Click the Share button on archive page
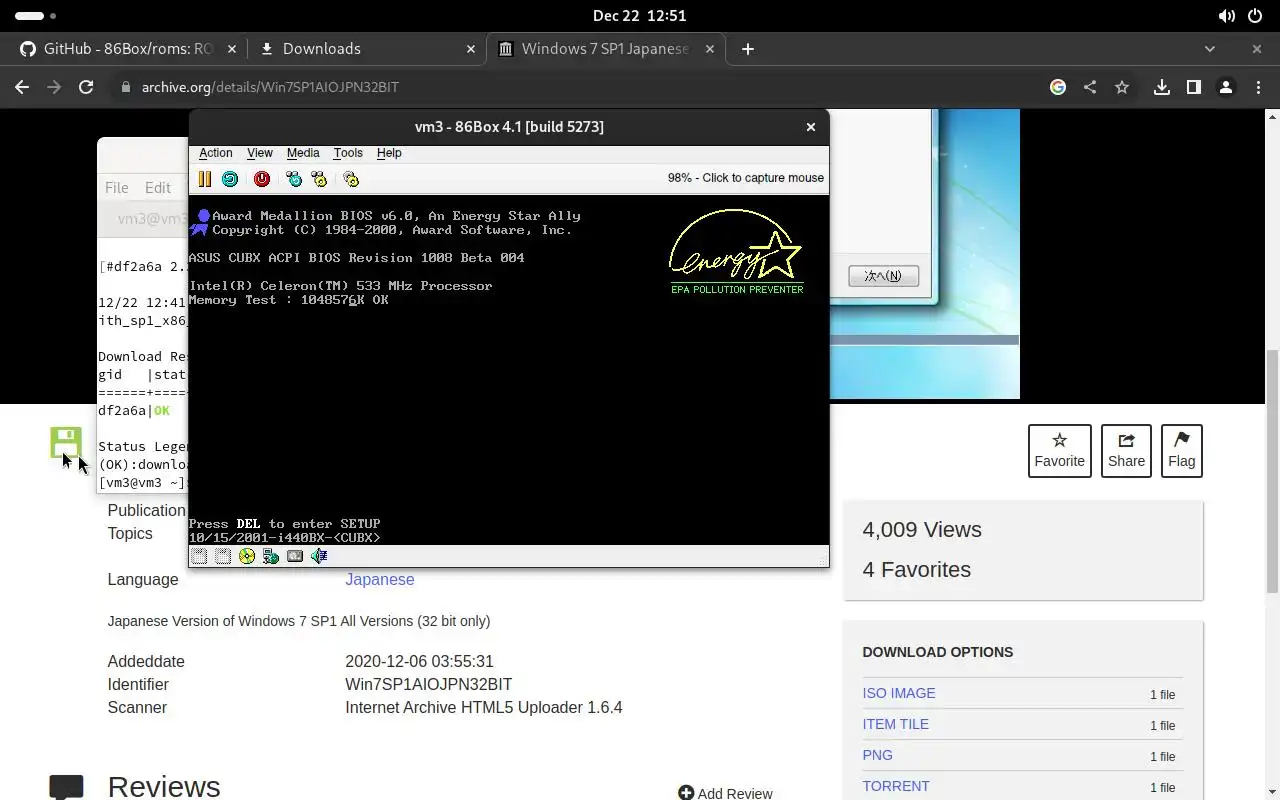The width and height of the screenshot is (1280, 800). (1126, 450)
